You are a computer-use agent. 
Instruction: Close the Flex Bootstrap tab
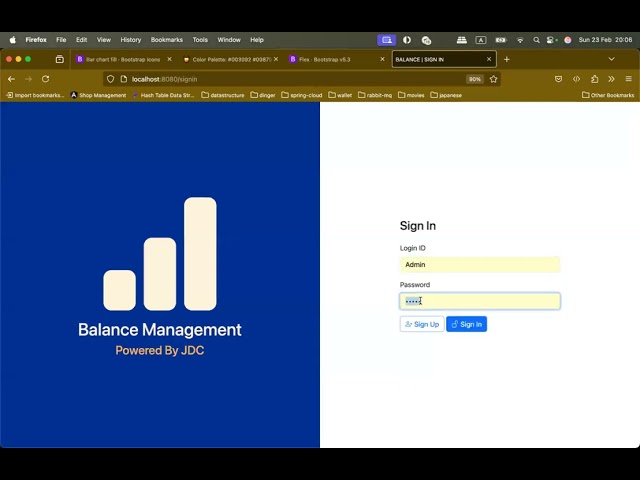[x=382, y=59]
